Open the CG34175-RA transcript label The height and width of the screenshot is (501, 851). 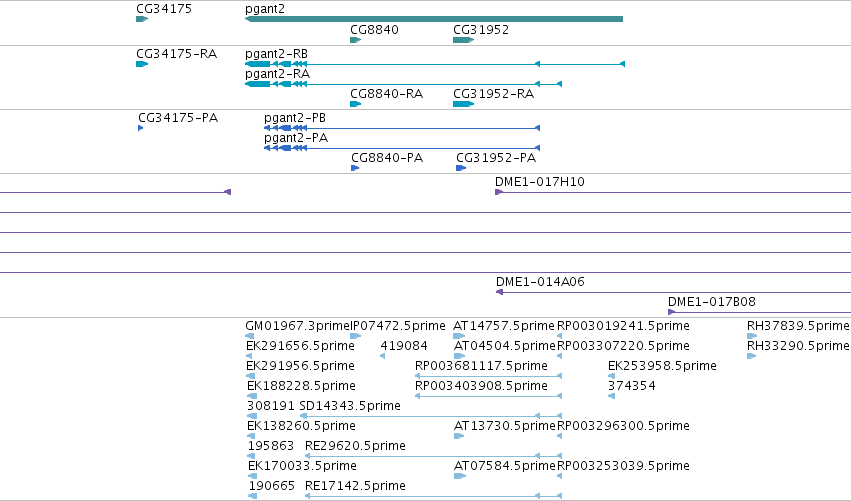(176, 54)
